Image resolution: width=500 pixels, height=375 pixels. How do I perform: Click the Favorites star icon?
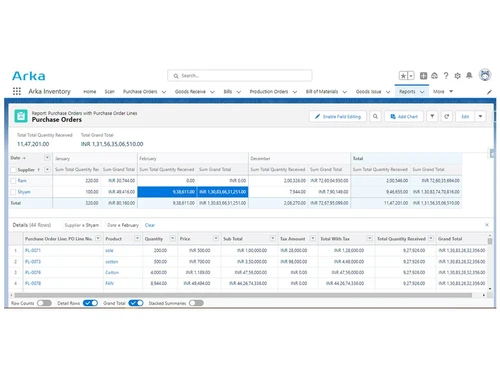pyautogui.click(x=403, y=76)
